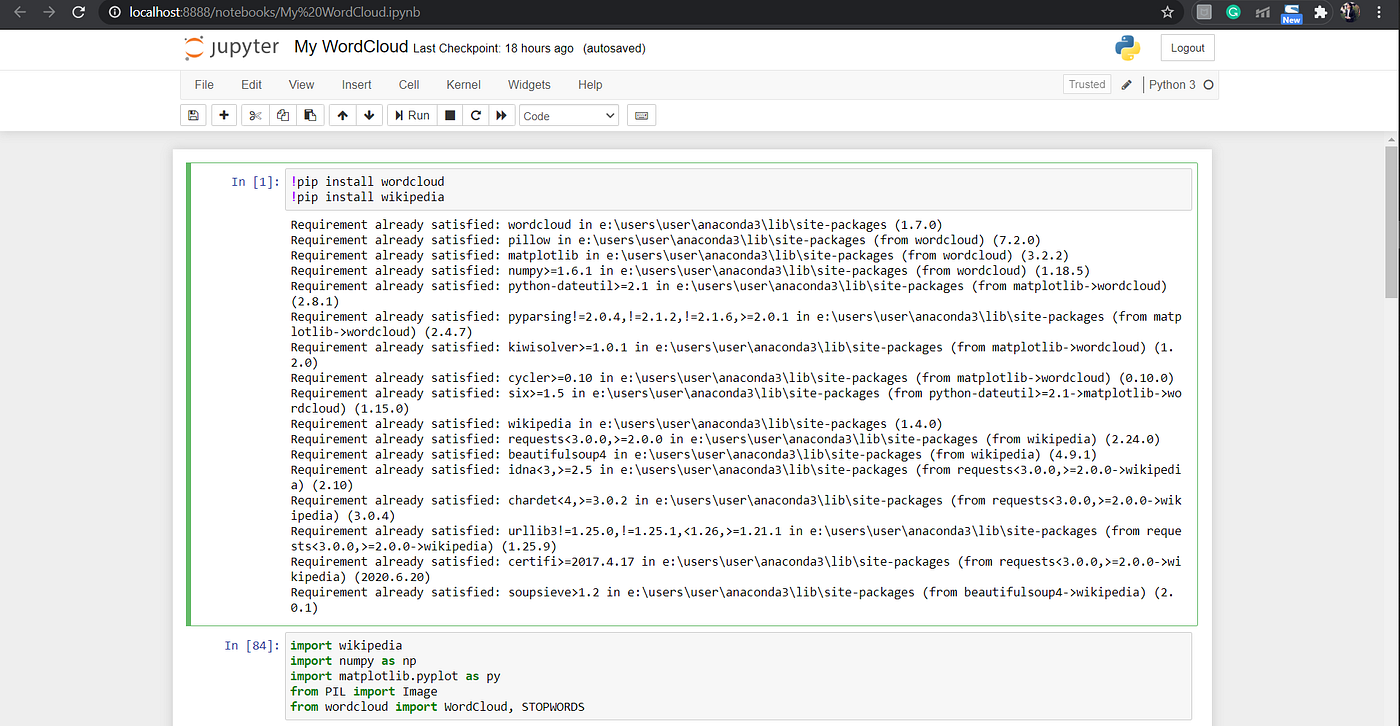
Task: Open the Edit menu
Action: (x=252, y=85)
